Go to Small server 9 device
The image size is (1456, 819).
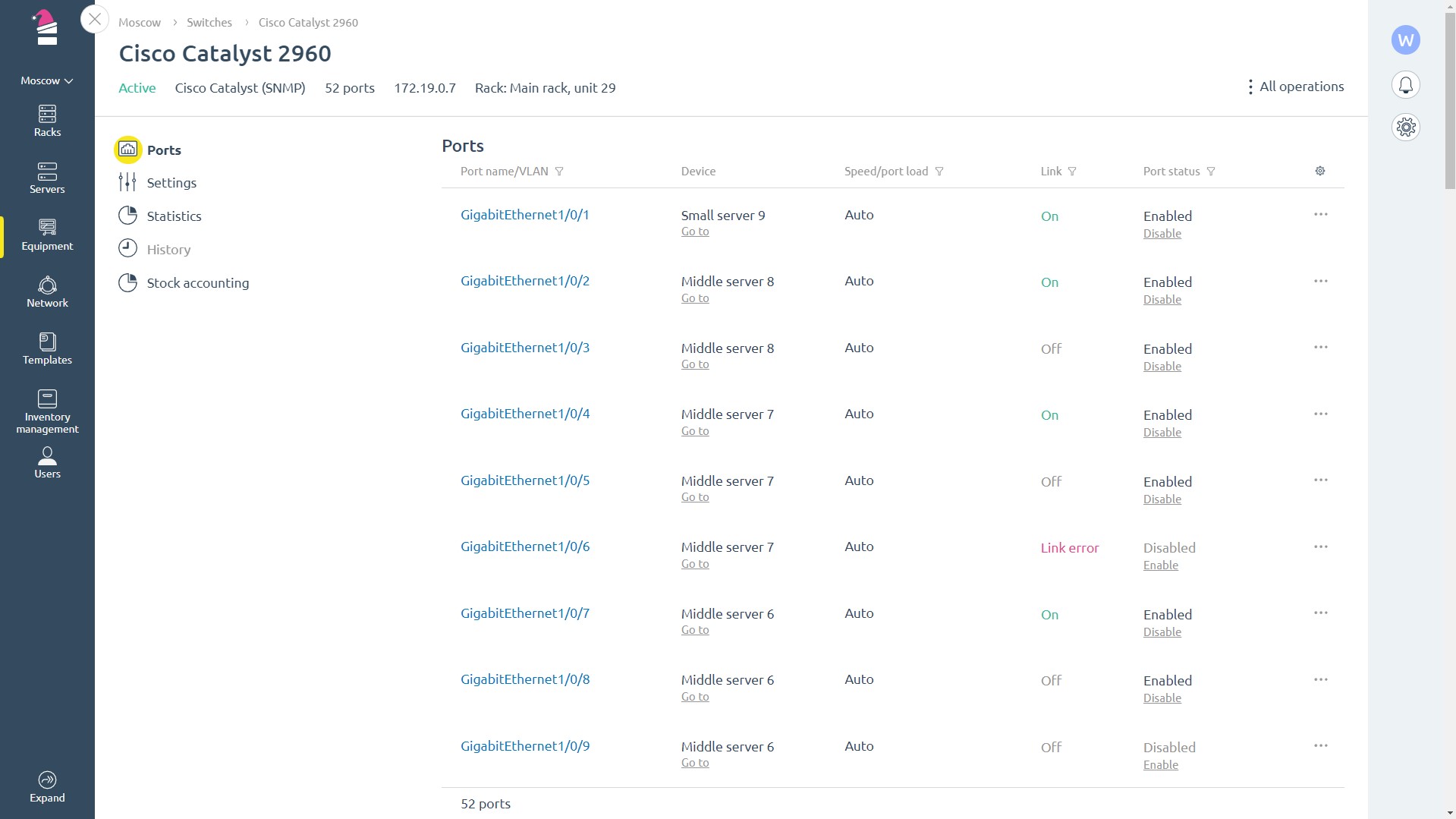(694, 232)
